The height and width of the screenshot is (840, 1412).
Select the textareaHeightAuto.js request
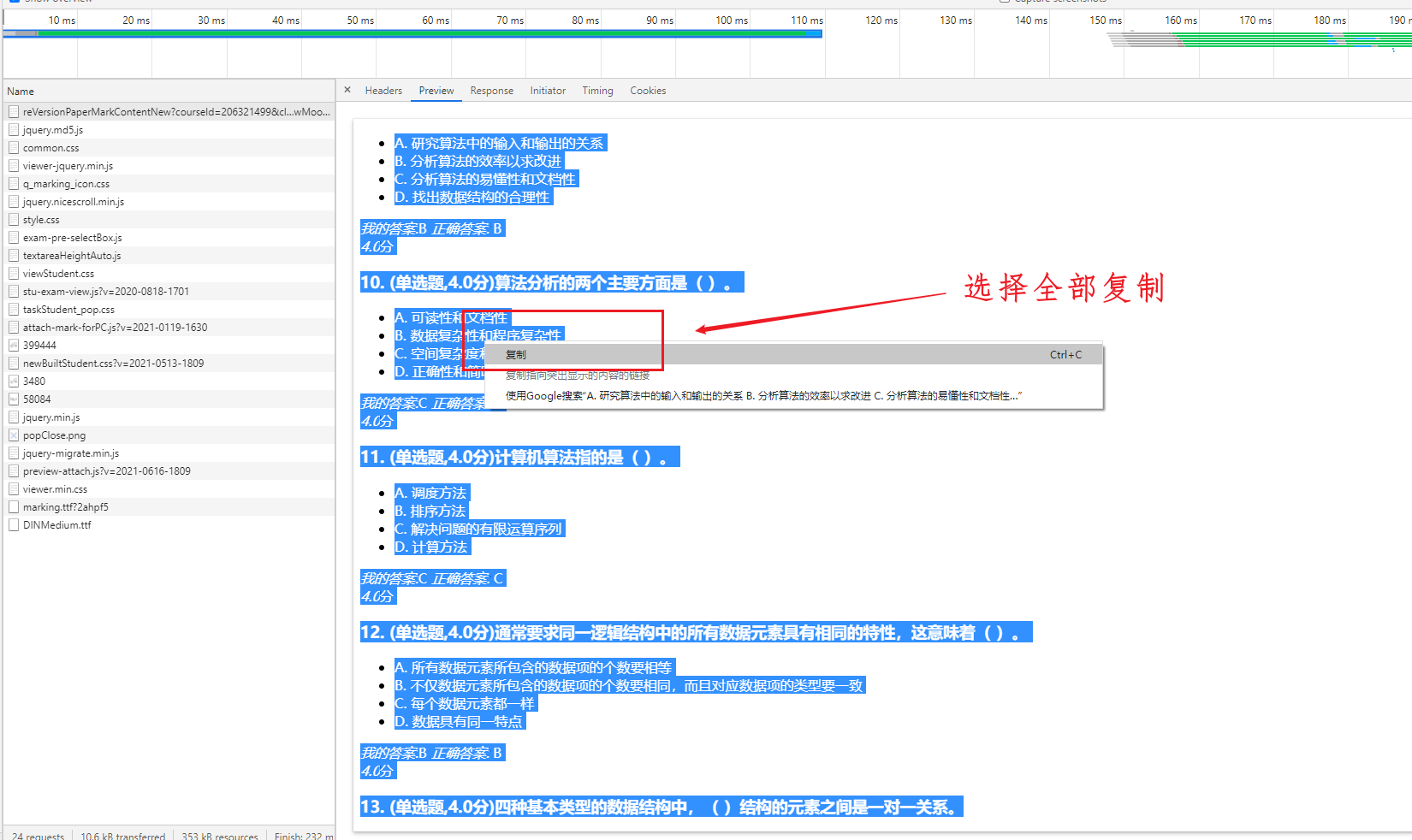(x=169, y=256)
